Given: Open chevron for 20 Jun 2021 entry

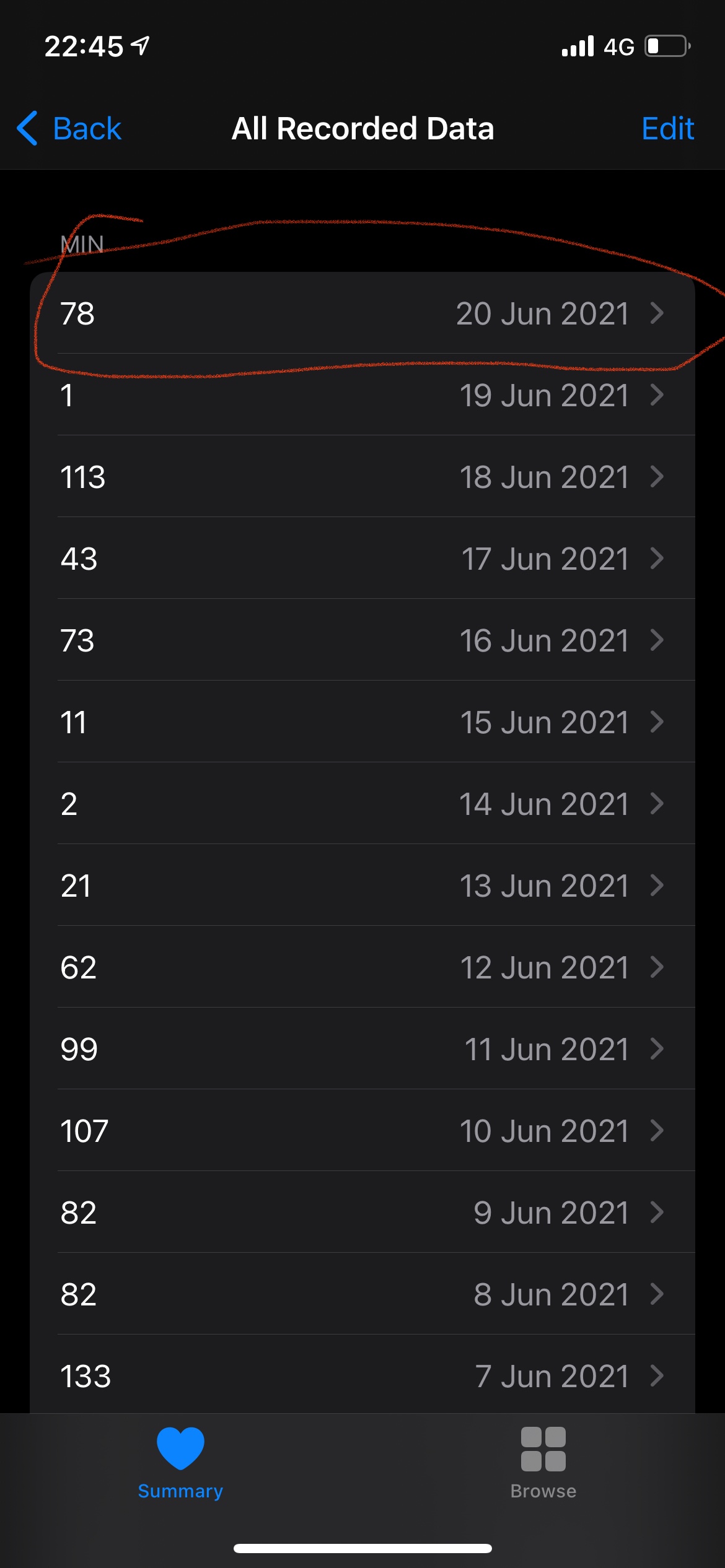Looking at the screenshot, I should point(657,313).
